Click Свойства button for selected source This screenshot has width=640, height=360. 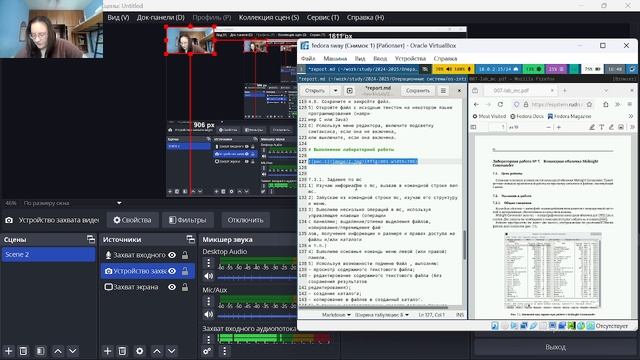[132, 220]
